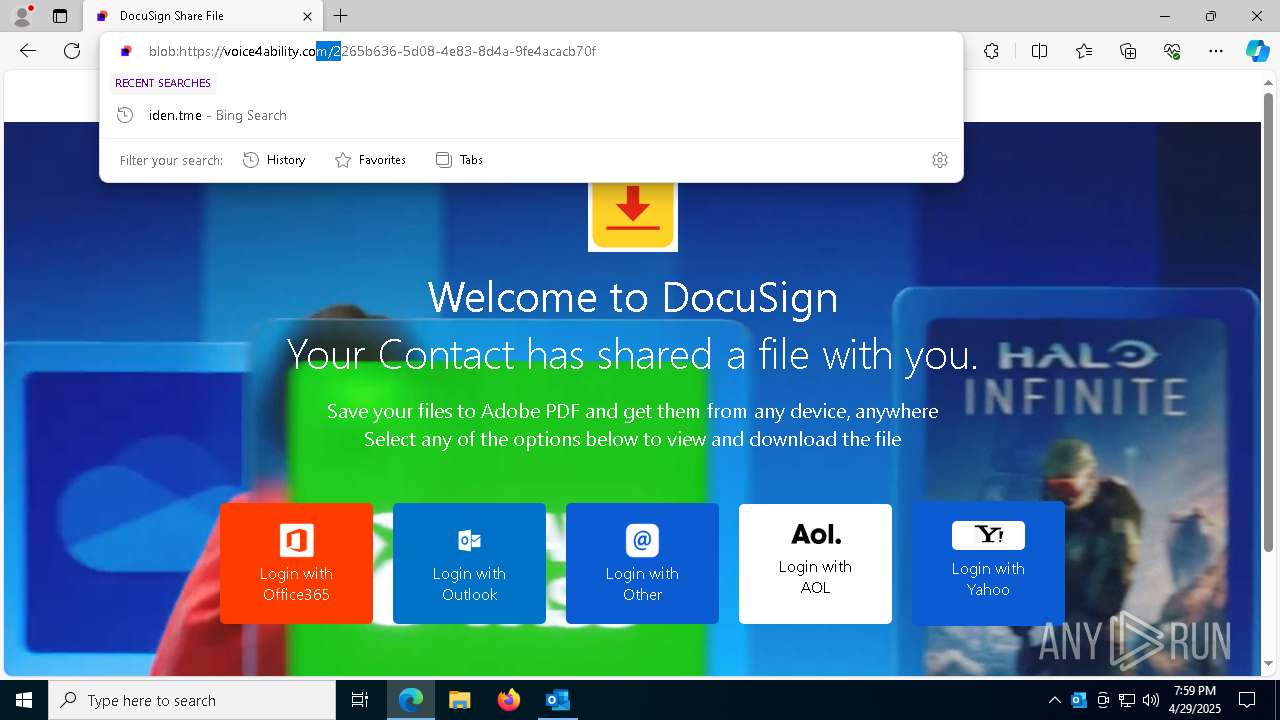Toggle Split screen view

(x=1039, y=51)
